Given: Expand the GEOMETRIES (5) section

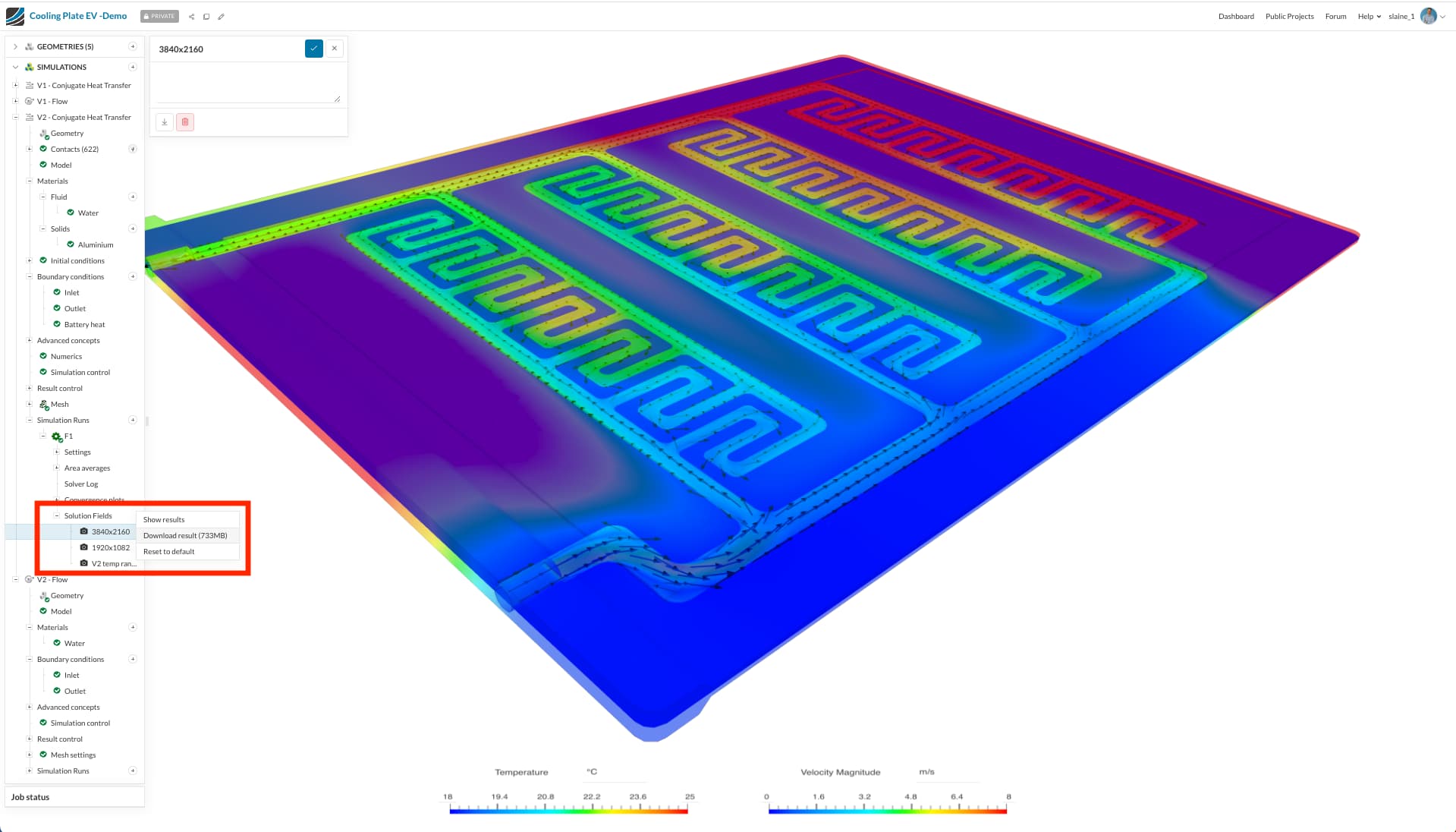Looking at the screenshot, I should (14, 46).
